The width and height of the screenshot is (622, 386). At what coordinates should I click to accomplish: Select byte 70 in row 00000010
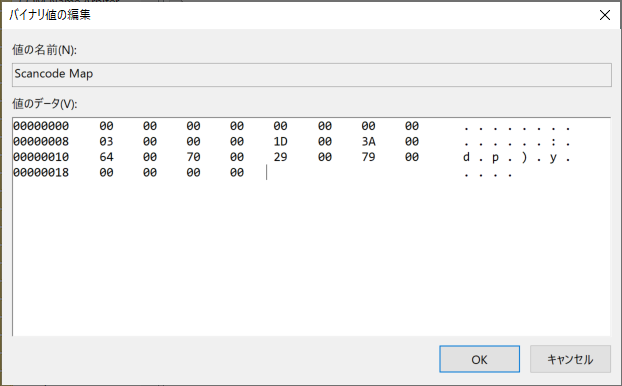pyautogui.click(x=193, y=157)
